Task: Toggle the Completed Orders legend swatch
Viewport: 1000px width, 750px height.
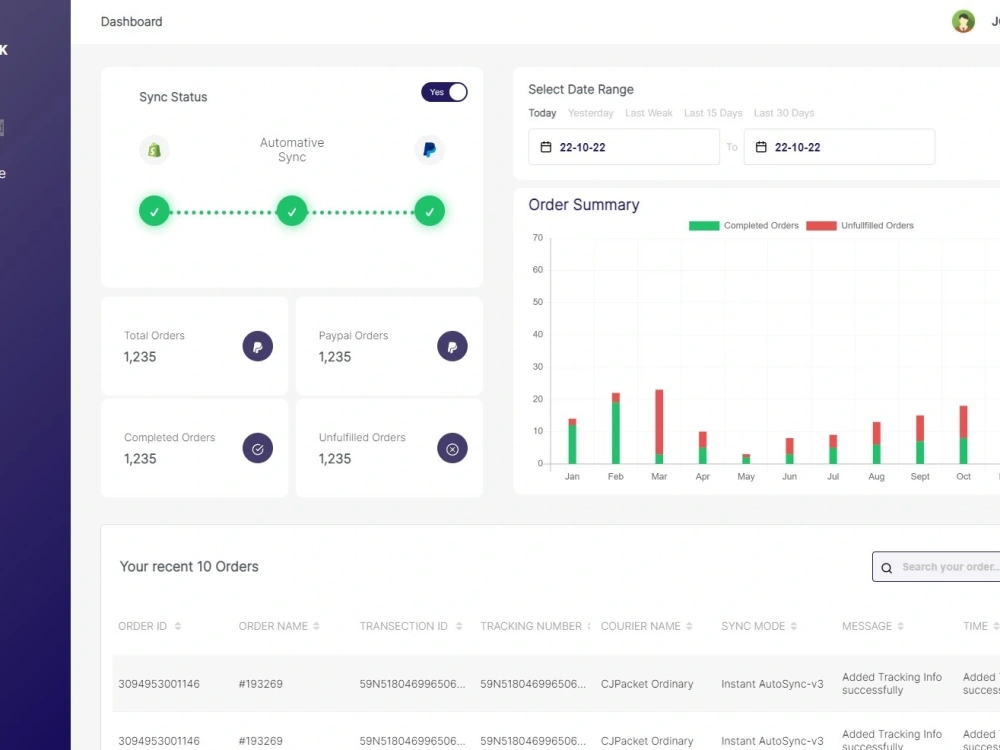Action: (x=704, y=226)
